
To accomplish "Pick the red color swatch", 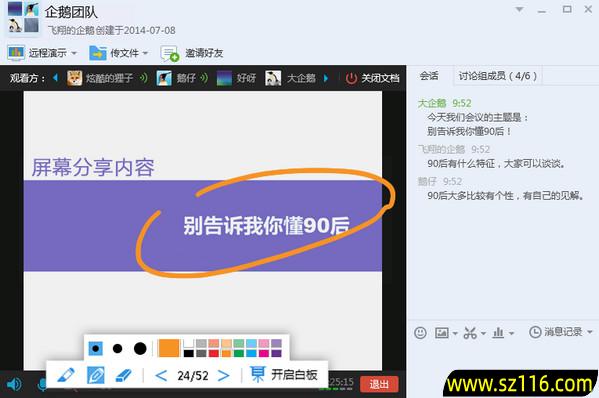I will click(x=214, y=354).
